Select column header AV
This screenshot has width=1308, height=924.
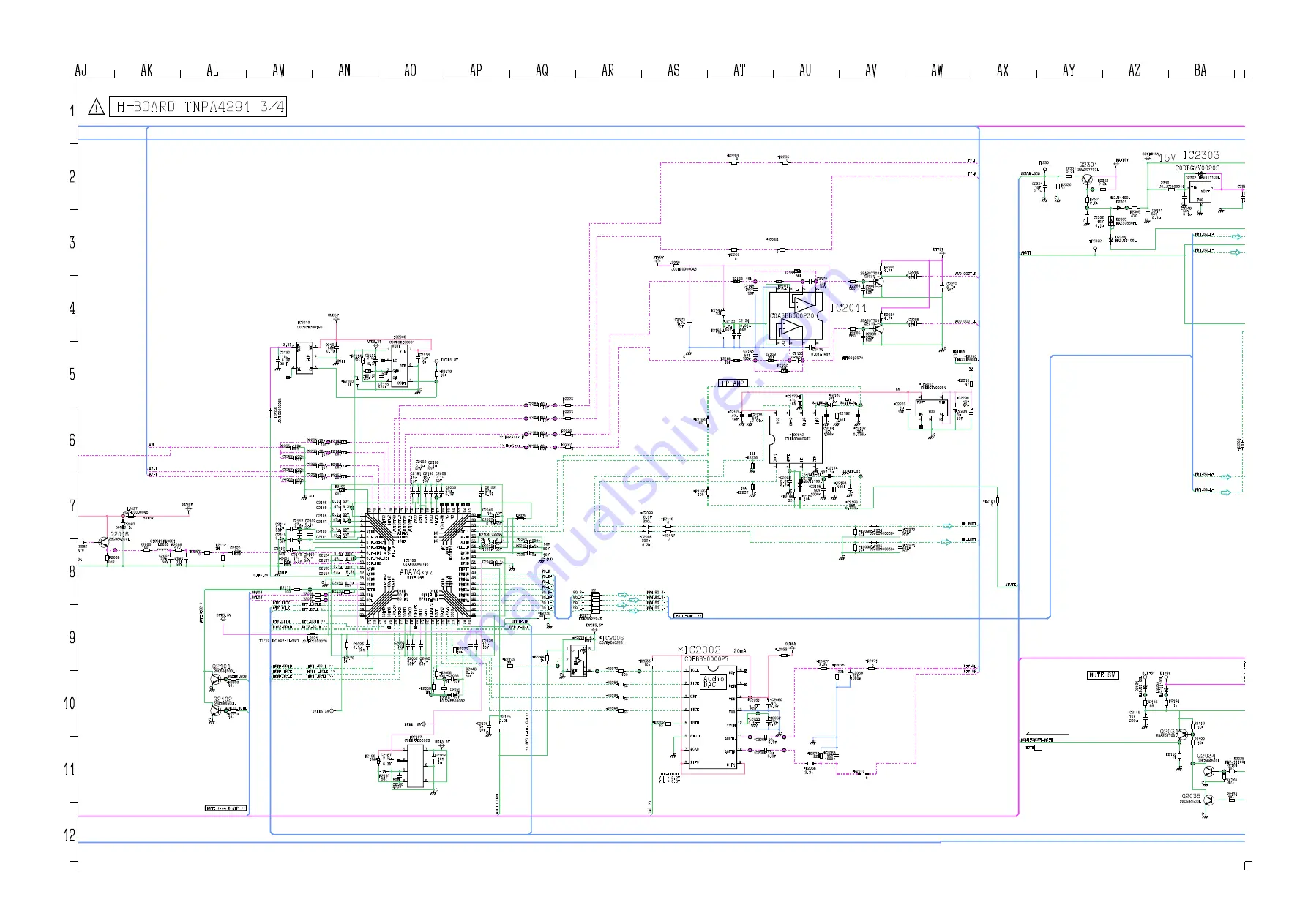(871, 70)
